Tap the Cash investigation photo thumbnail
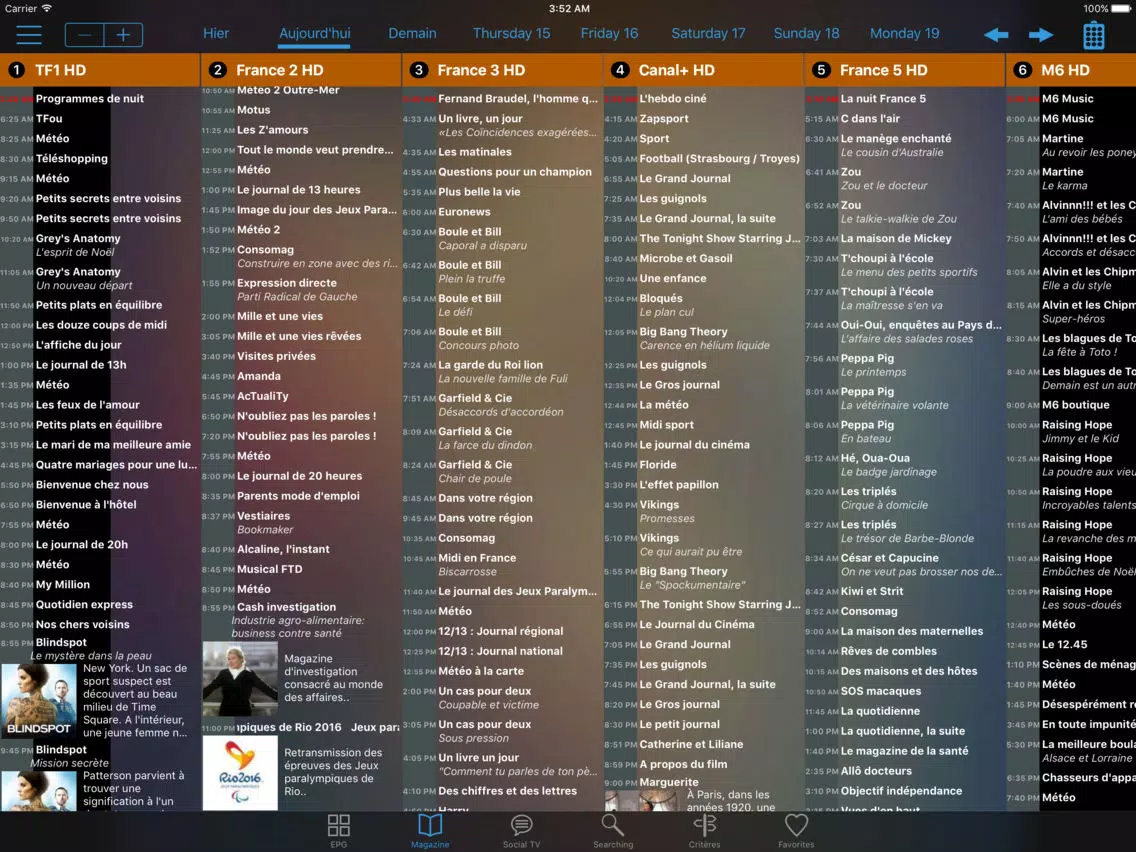The width and height of the screenshot is (1136, 852). 240,679
